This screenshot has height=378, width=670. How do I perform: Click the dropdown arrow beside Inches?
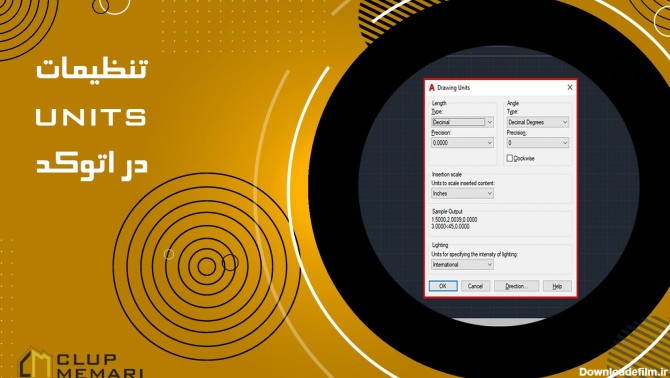[x=490, y=193]
